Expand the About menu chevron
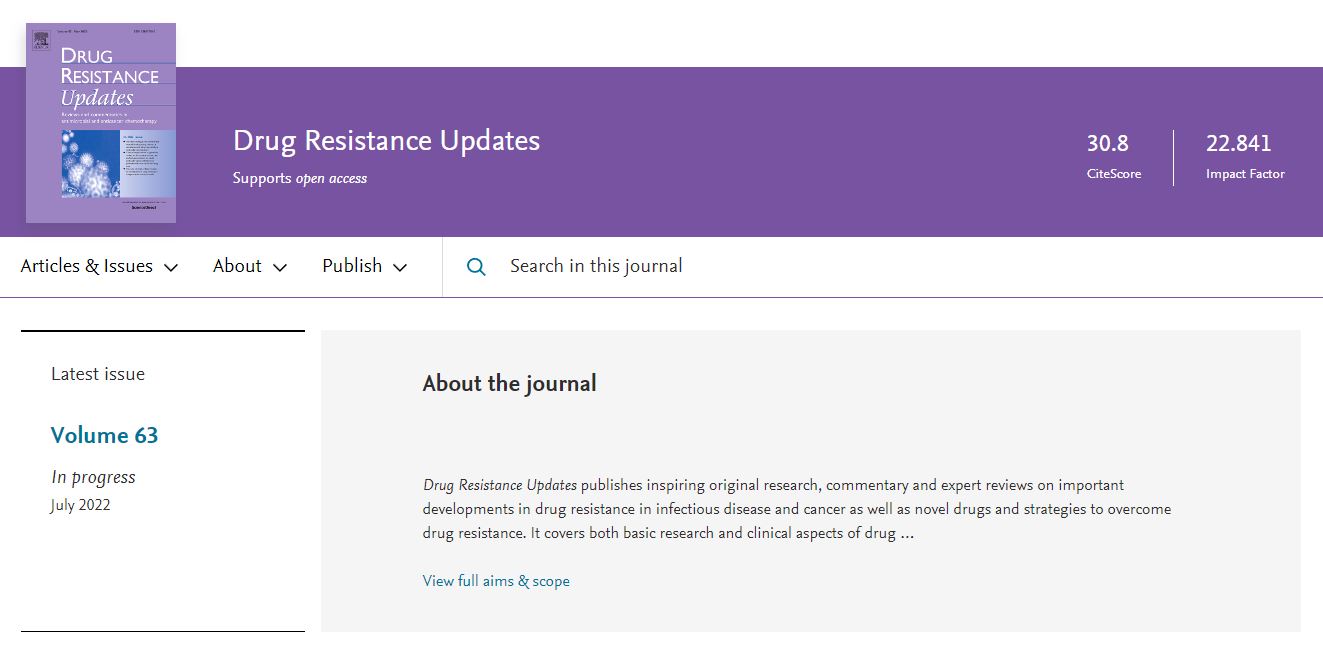The image size is (1323, 660). (280, 267)
